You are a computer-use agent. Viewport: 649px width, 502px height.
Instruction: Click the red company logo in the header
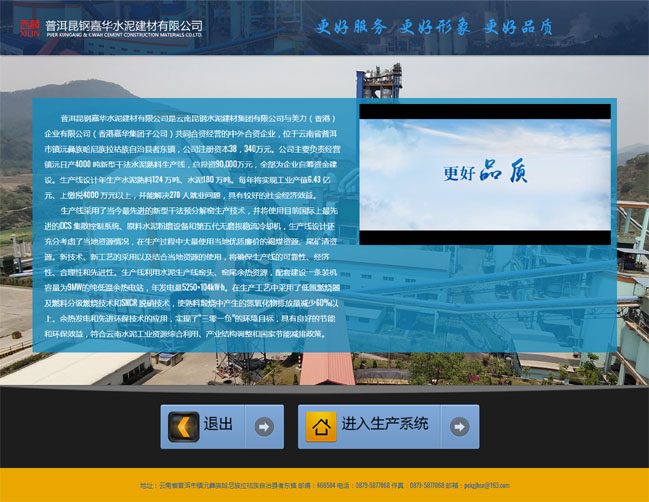click(x=29, y=25)
